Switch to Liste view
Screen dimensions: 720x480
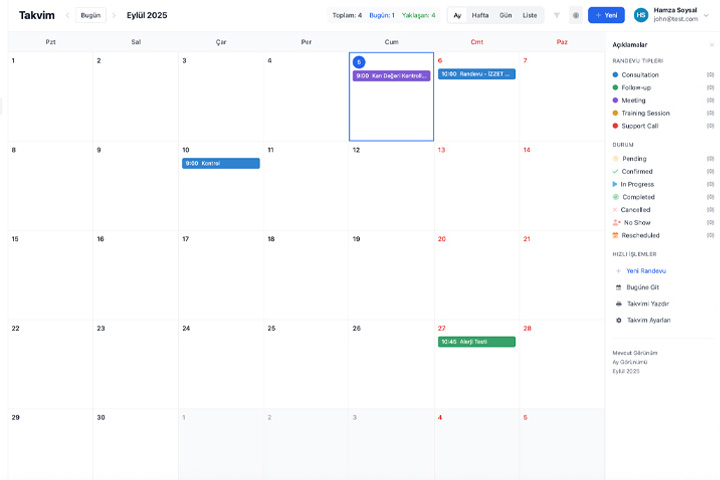pos(529,15)
